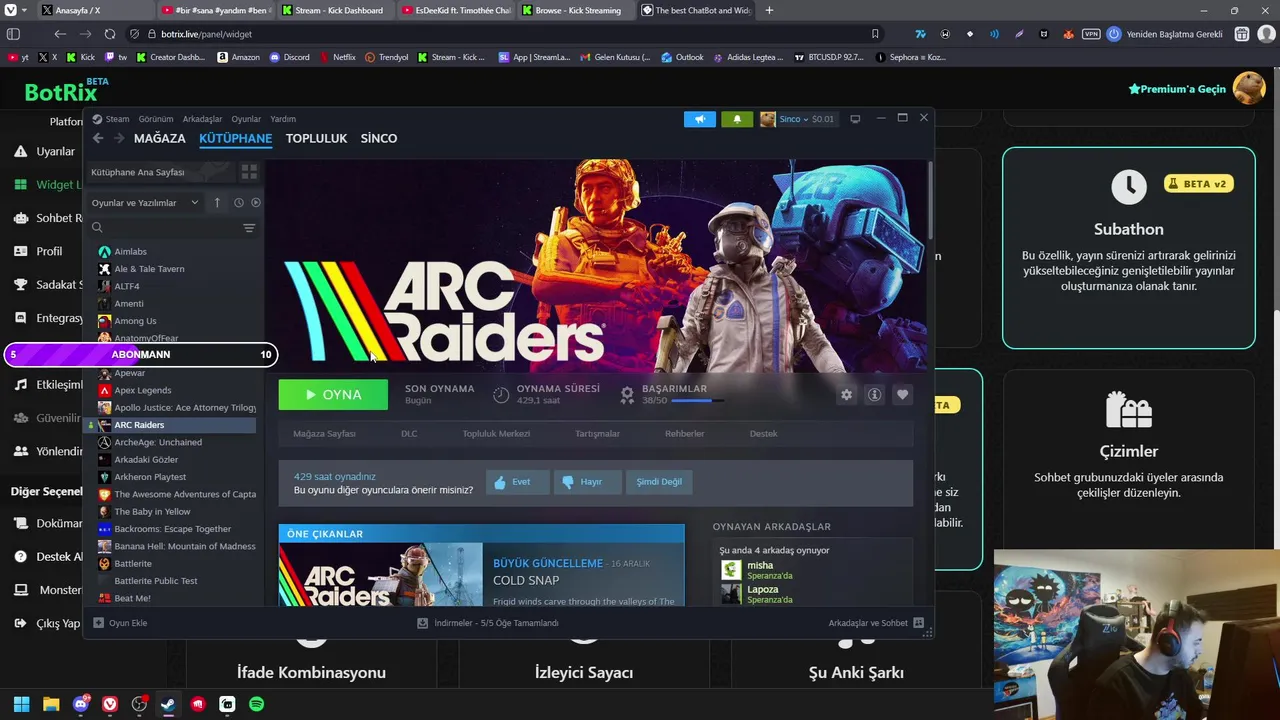Image resolution: width=1280 pixels, height=720 pixels.
Task: Select Among Us in library list
Action: click(x=135, y=321)
